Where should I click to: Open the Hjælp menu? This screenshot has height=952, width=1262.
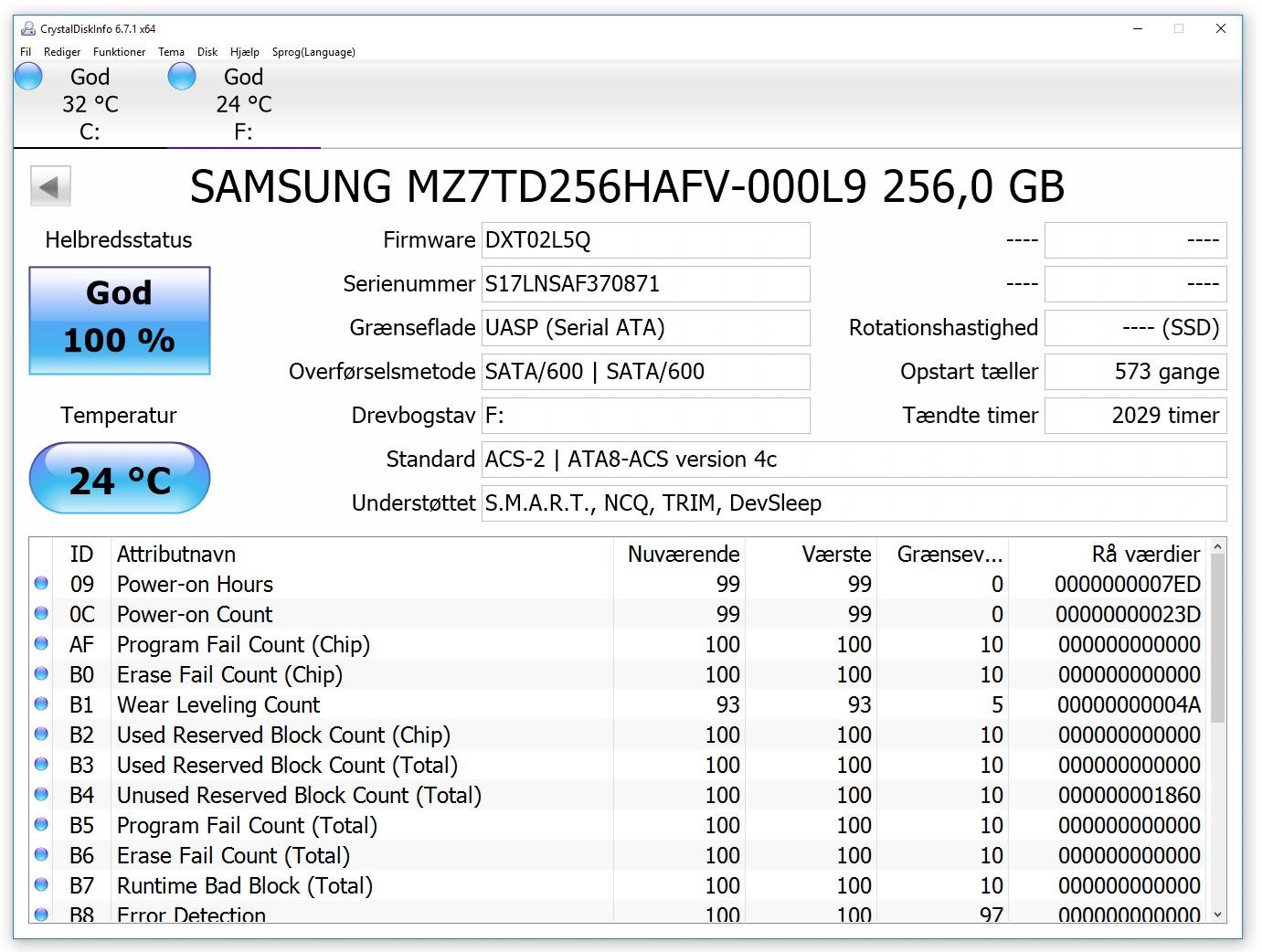tap(245, 52)
